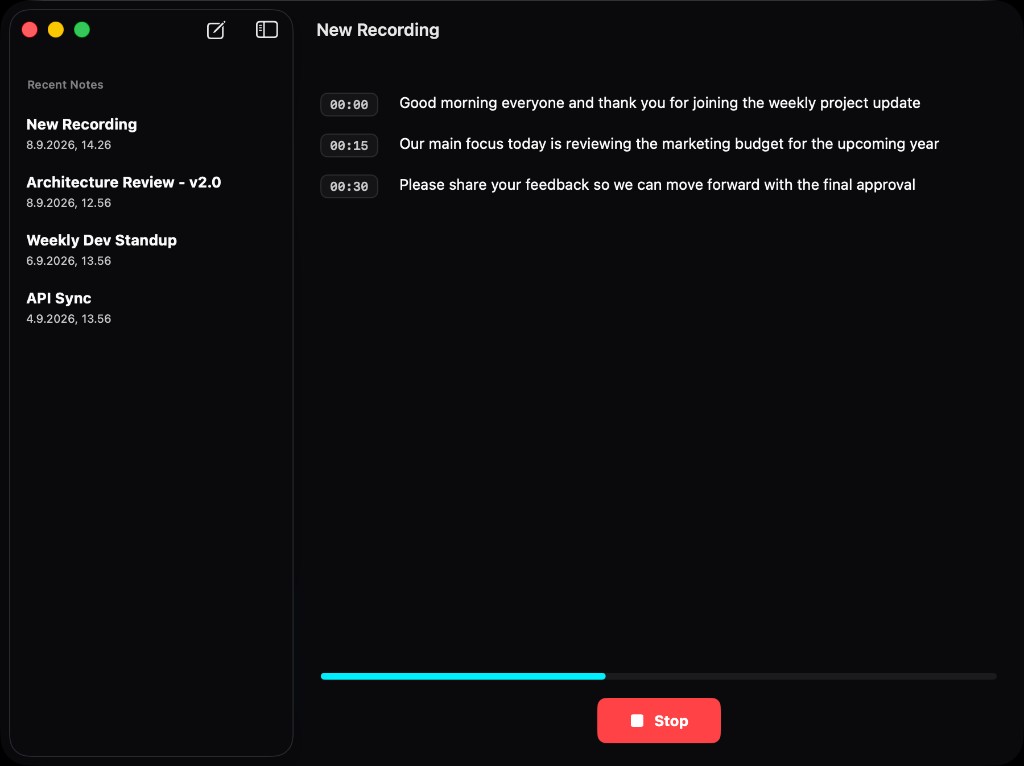Click the Recent Notes section label
This screenshot has height=766, width=1024.
(x=65, y=85)
